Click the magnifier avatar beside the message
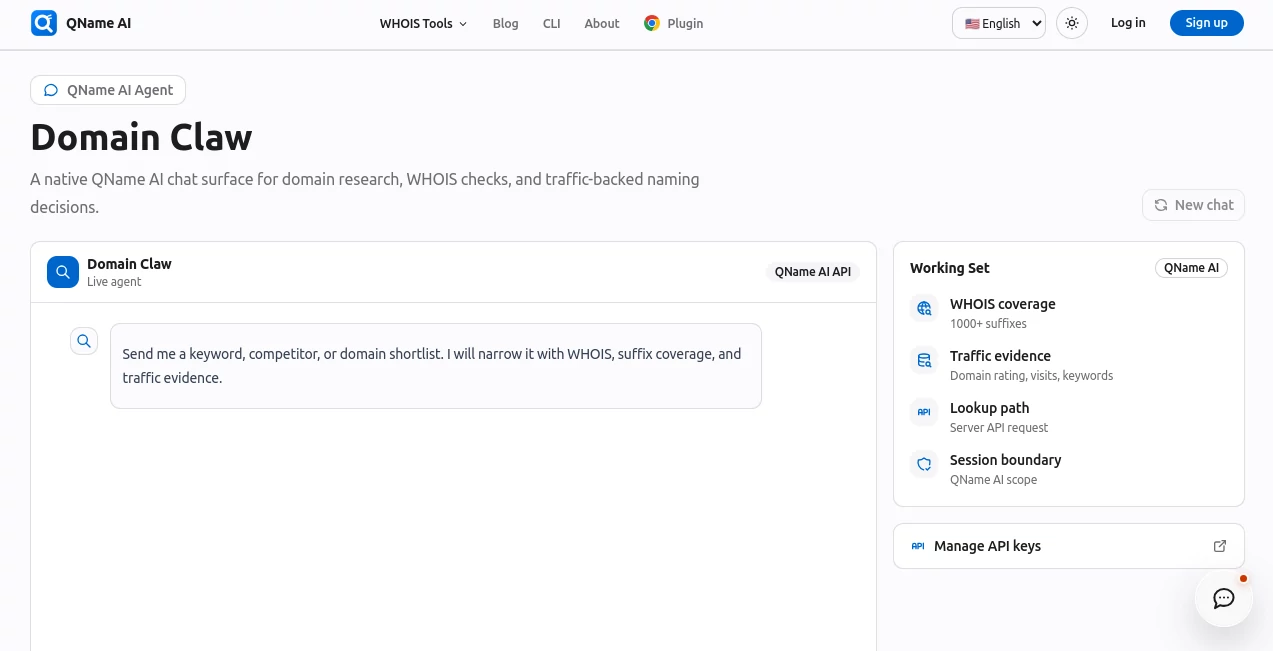This screenshot has width=1273, height=651. pos(84,341)
